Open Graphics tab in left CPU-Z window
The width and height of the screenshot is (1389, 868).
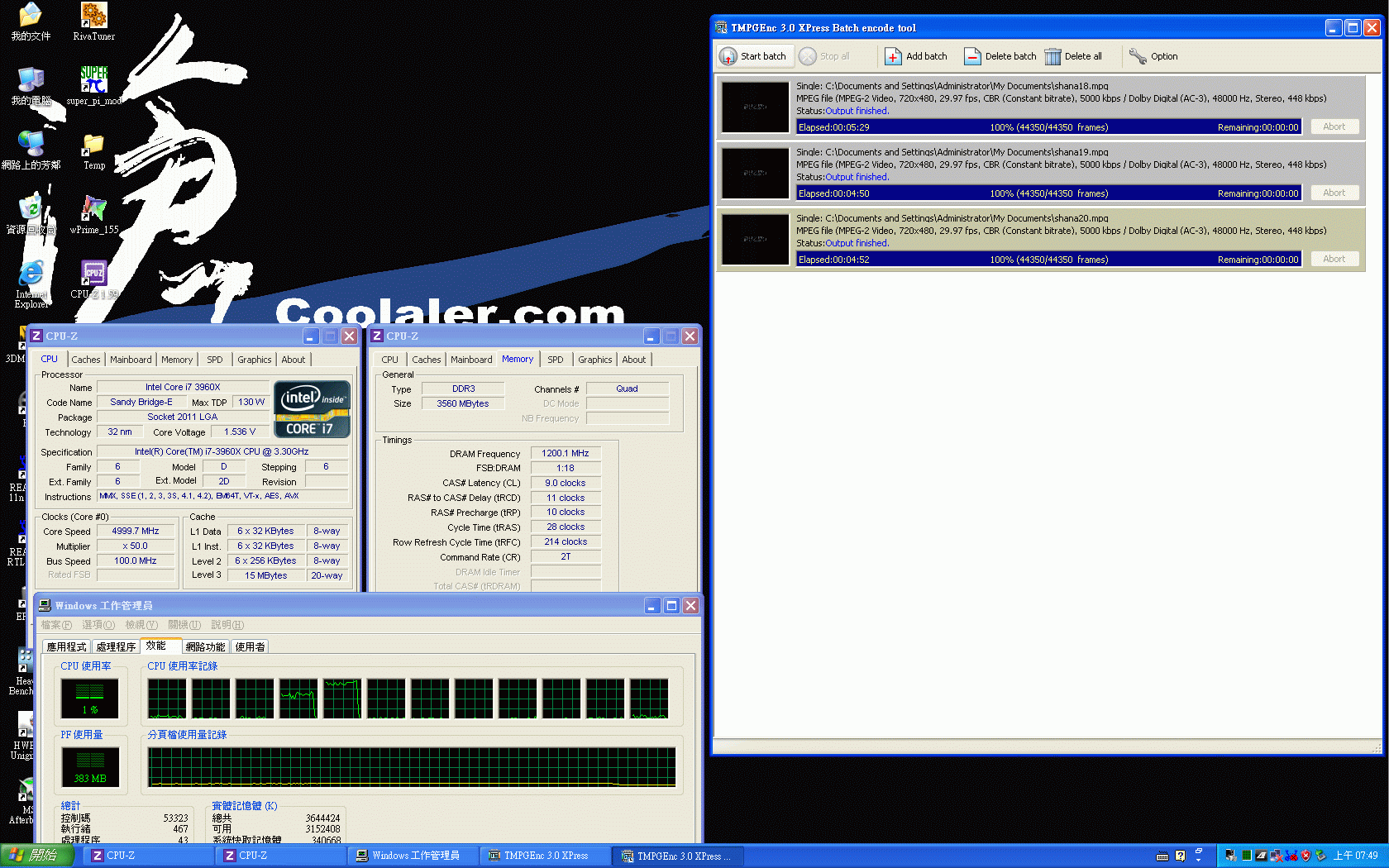coord(254,360)
